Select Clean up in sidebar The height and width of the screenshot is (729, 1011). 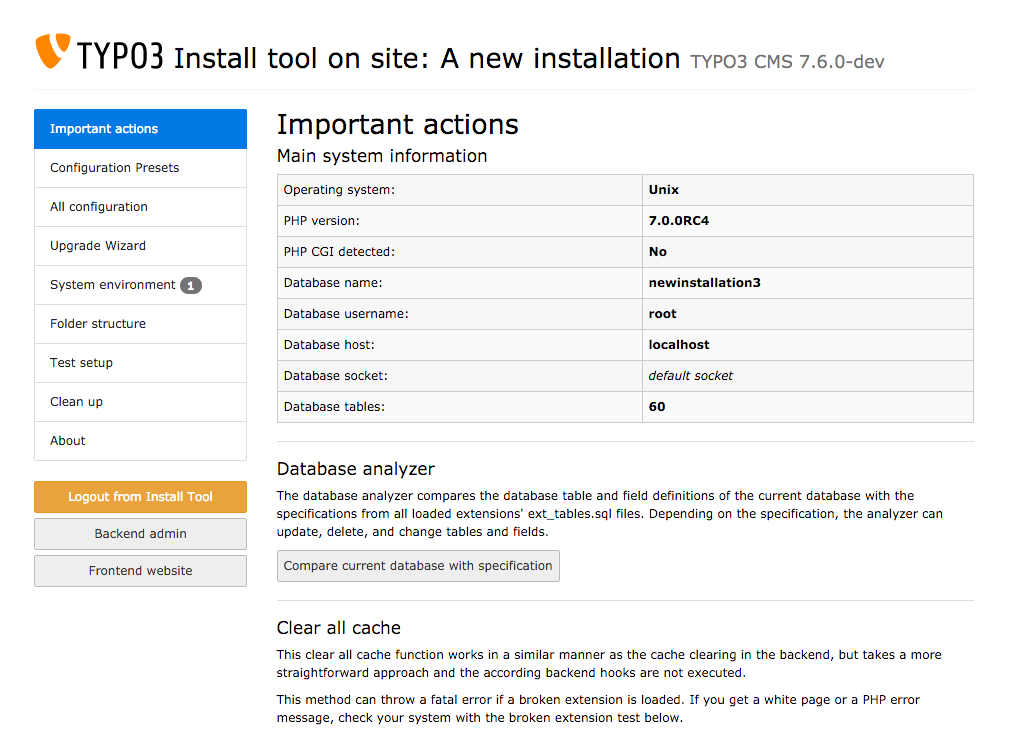140,402
